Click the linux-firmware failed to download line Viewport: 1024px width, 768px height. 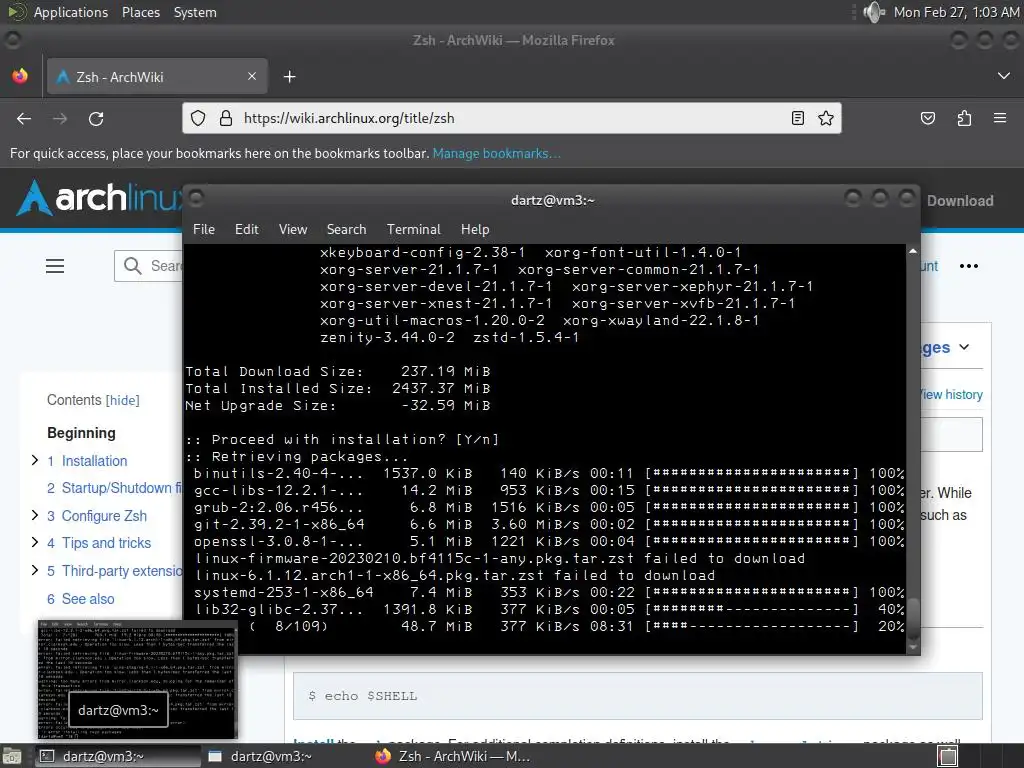tap(500, 558)
